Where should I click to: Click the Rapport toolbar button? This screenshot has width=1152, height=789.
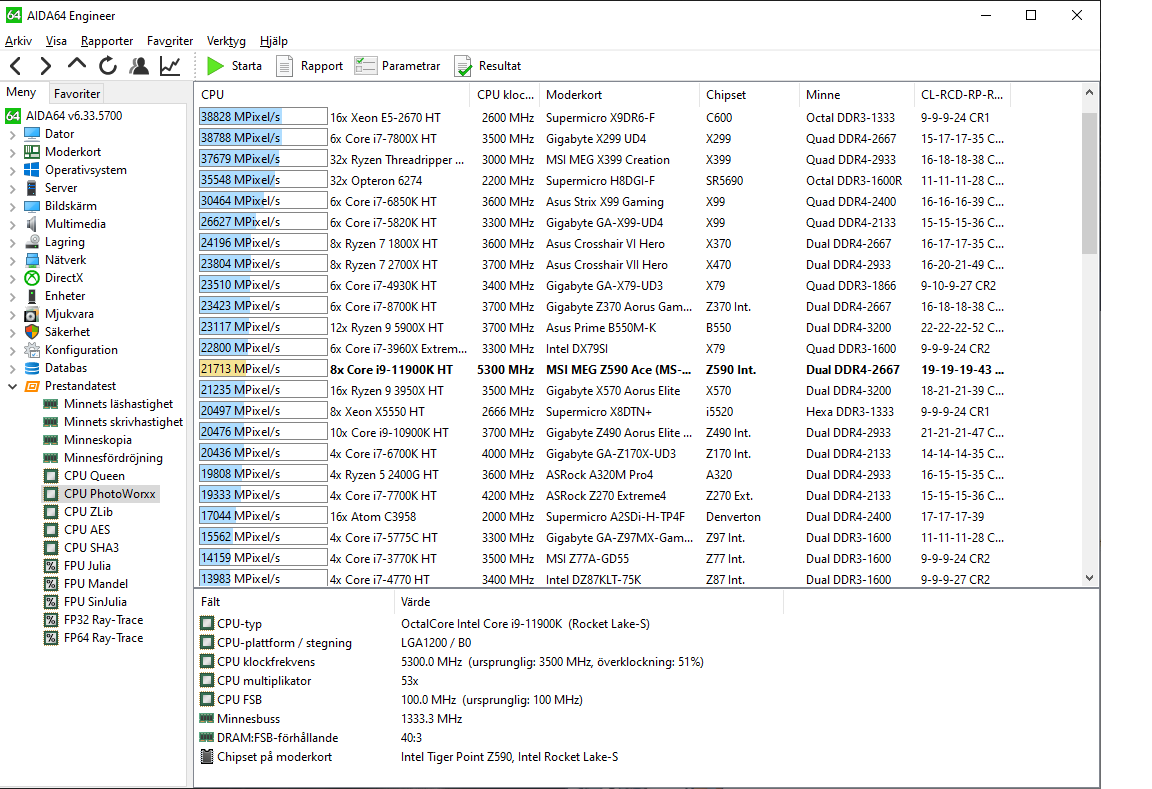pos(309,66)
